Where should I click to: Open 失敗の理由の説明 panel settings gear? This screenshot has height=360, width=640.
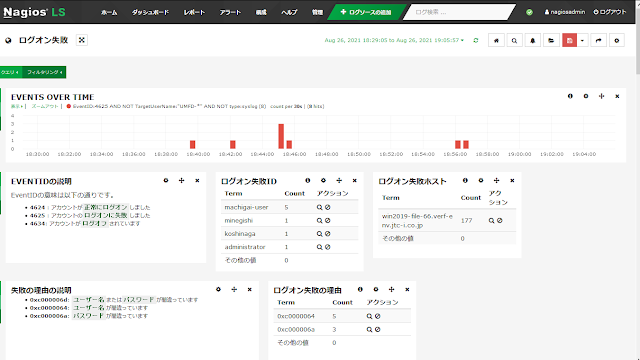(218, 289)
